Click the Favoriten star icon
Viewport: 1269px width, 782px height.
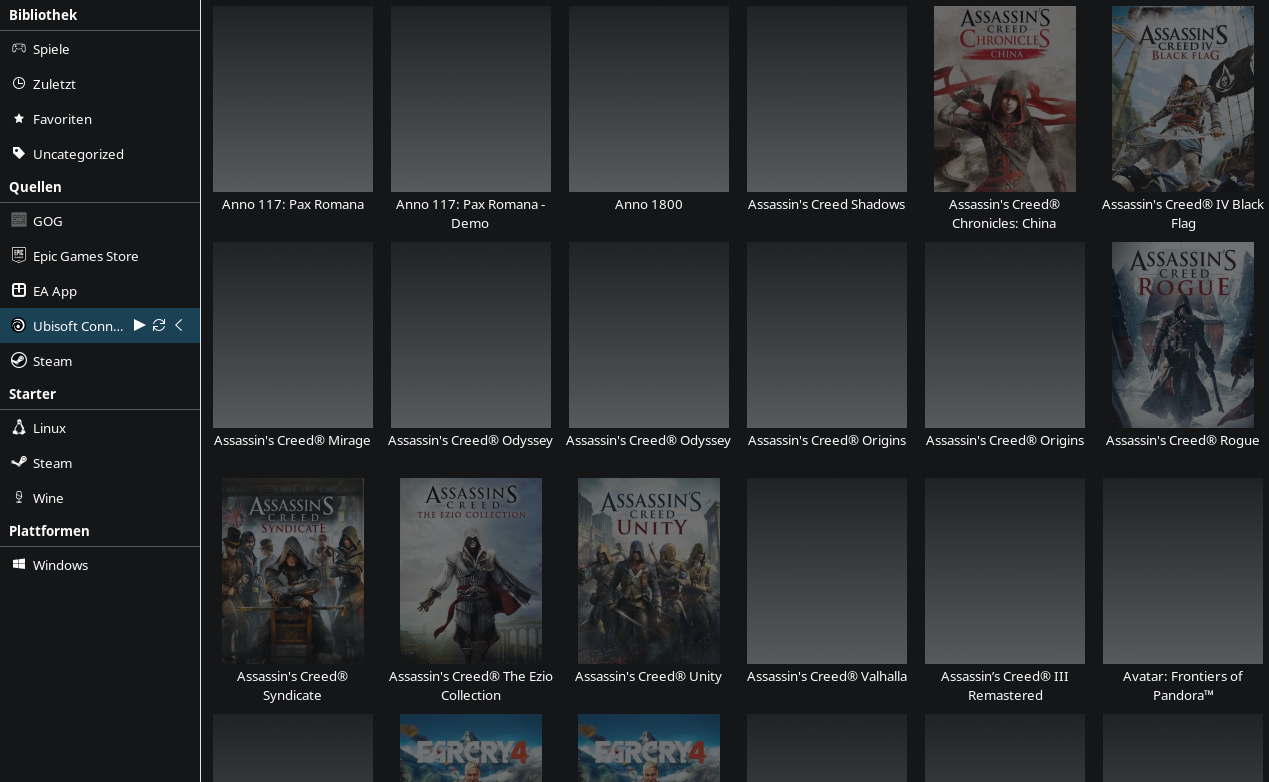coord(18,118)
